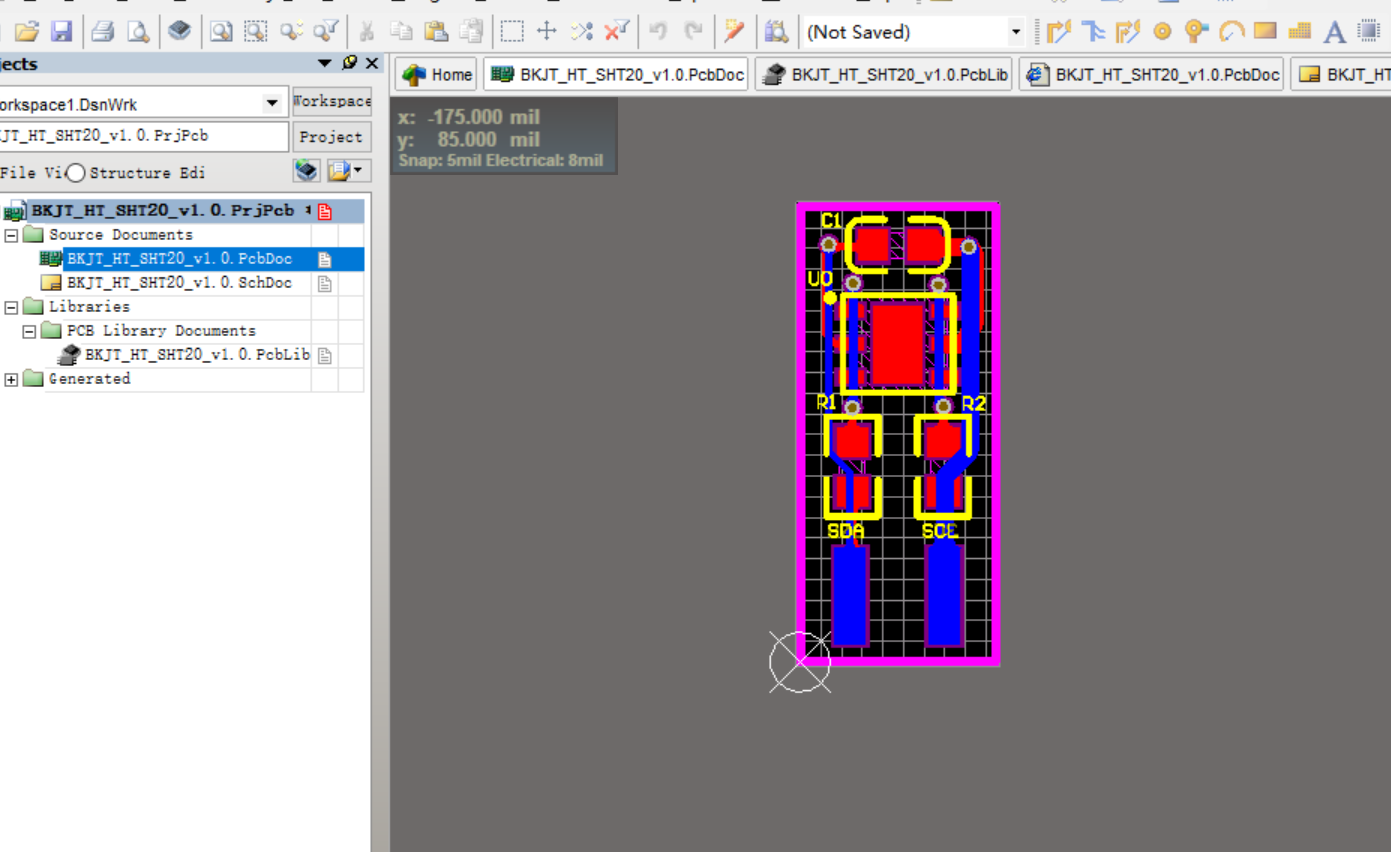Activate the move selection tool
Screen dimensions: 1391x852
click(x=546, y=32)
